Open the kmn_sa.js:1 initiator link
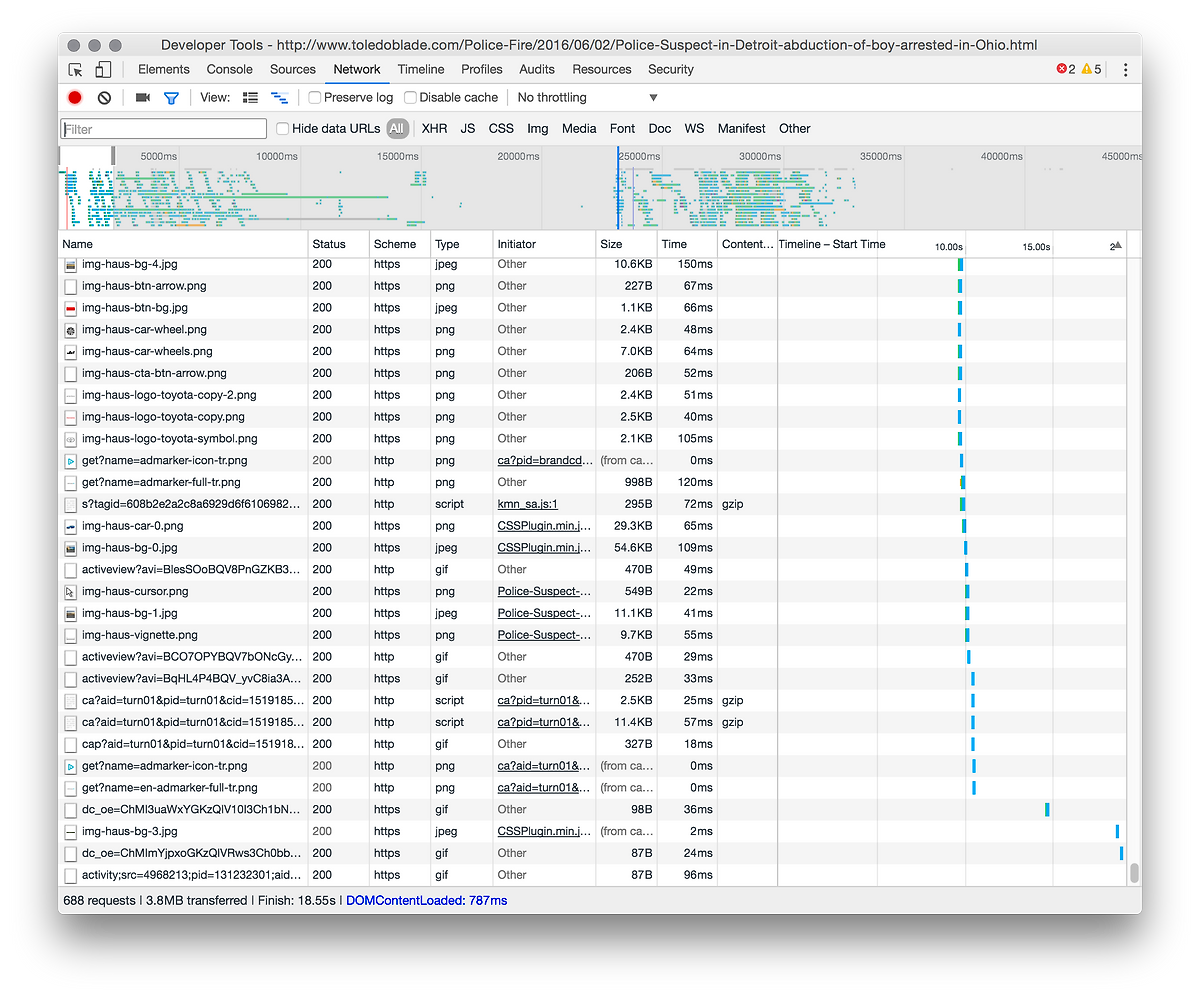Image resolution: width=1200 pixels, height=997 pixels. tap(528, 505)
